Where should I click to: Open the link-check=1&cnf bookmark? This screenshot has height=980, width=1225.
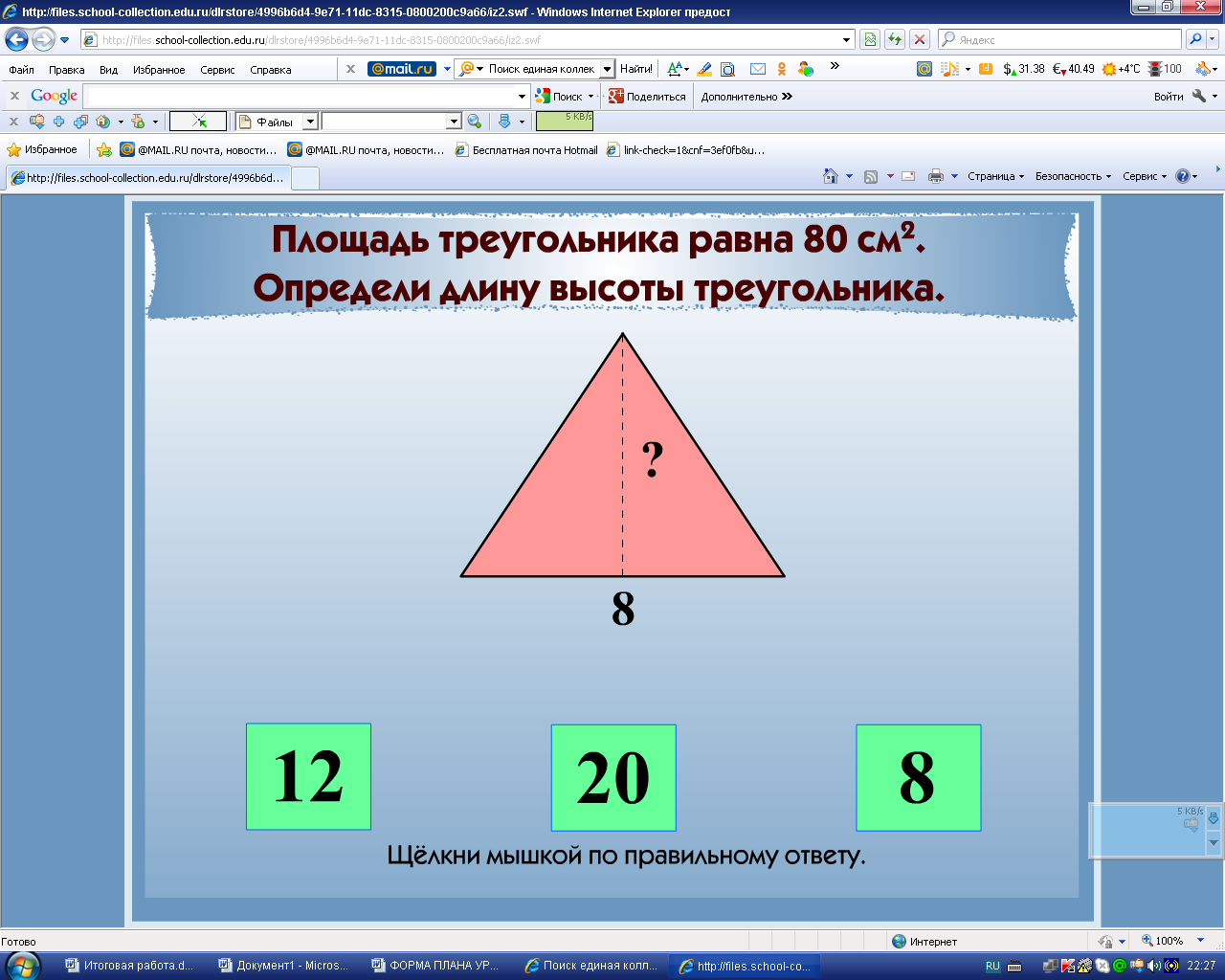(x=686, y=150)
